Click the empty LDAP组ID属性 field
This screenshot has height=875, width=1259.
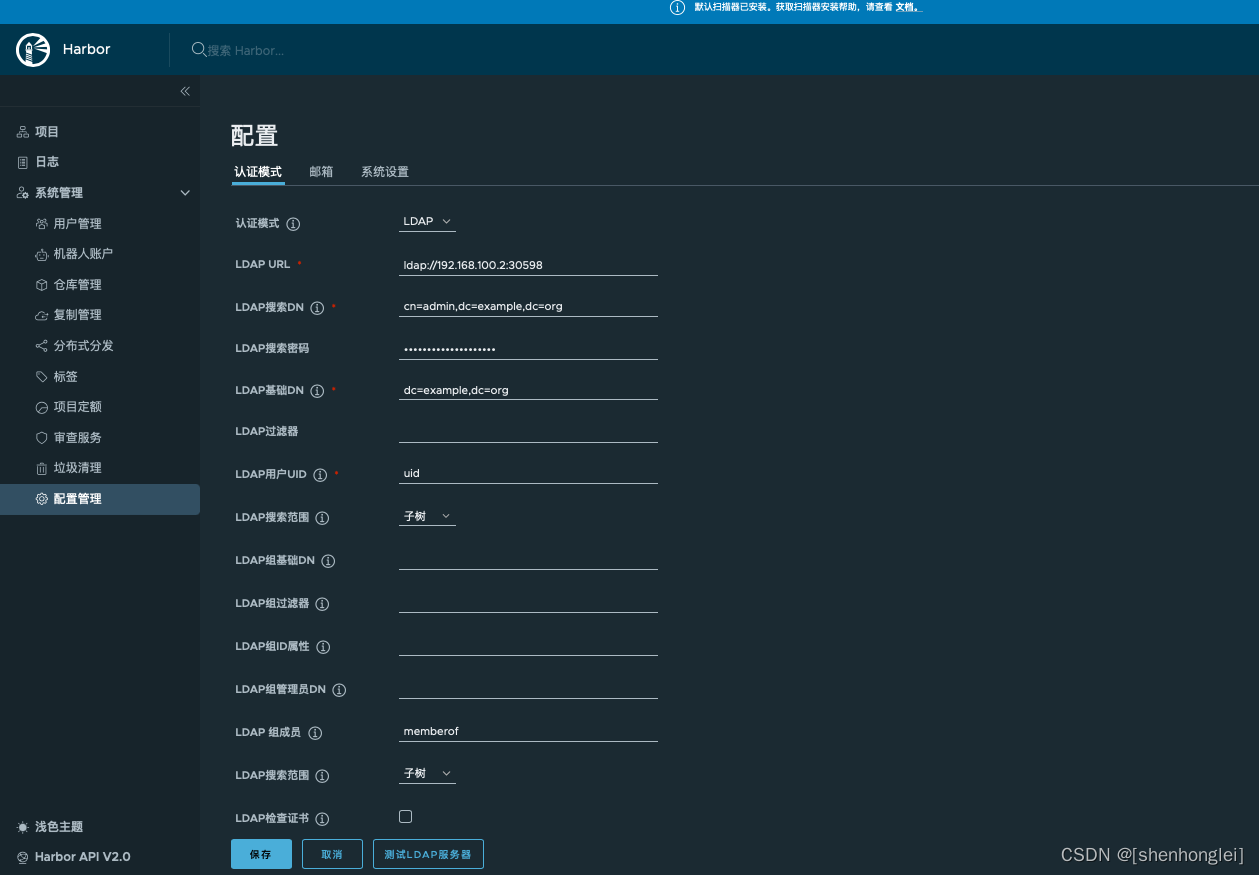[x=528, y=645]
